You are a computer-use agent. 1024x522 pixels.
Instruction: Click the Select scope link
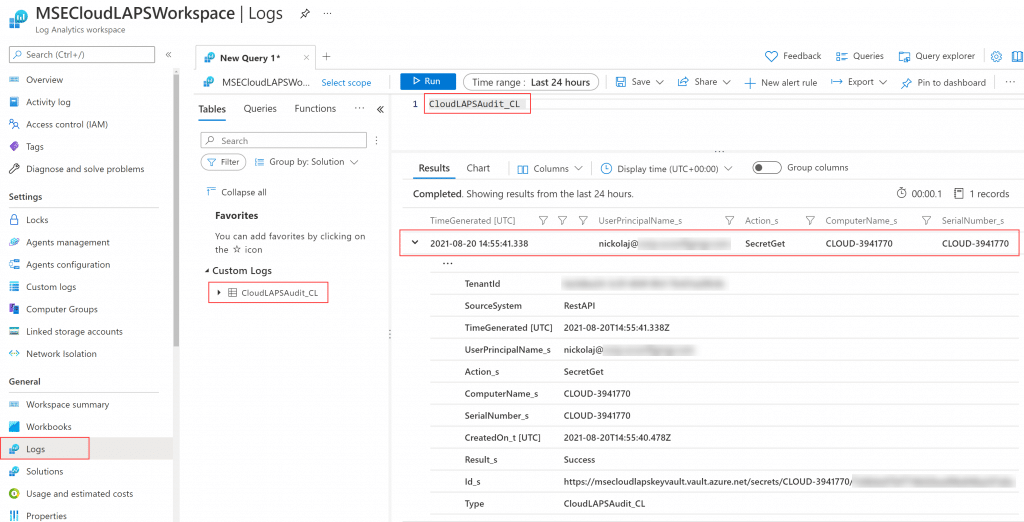pyautogui.click(x=346, y=83)
